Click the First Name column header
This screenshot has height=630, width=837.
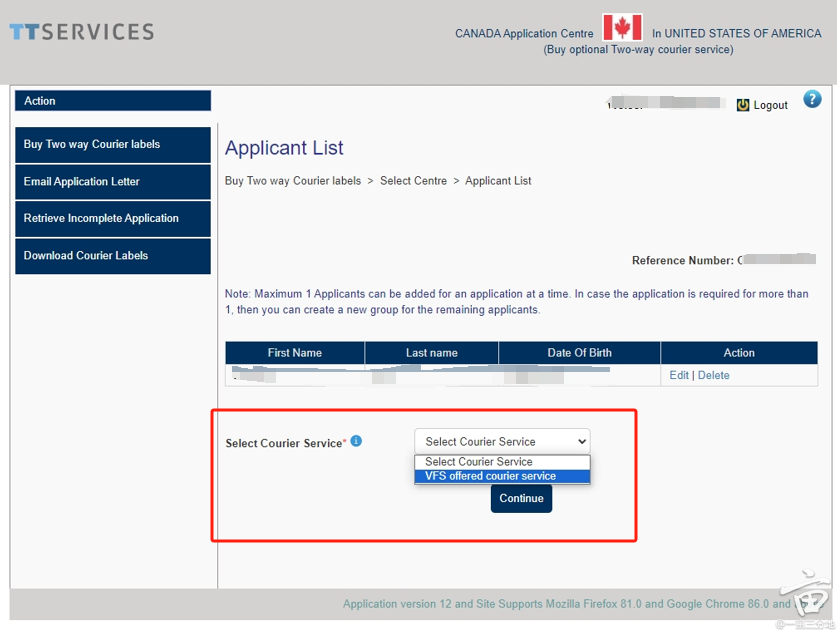[295, 353]
